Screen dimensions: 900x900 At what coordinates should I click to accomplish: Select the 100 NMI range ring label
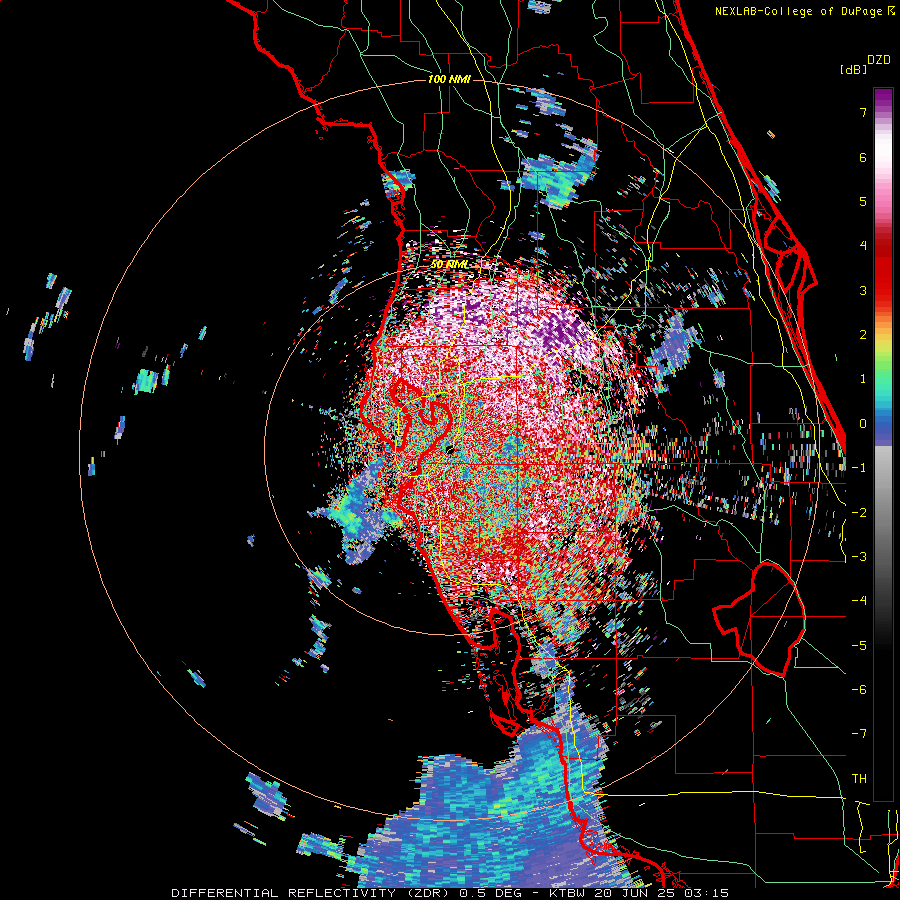[x=449, y=79]
